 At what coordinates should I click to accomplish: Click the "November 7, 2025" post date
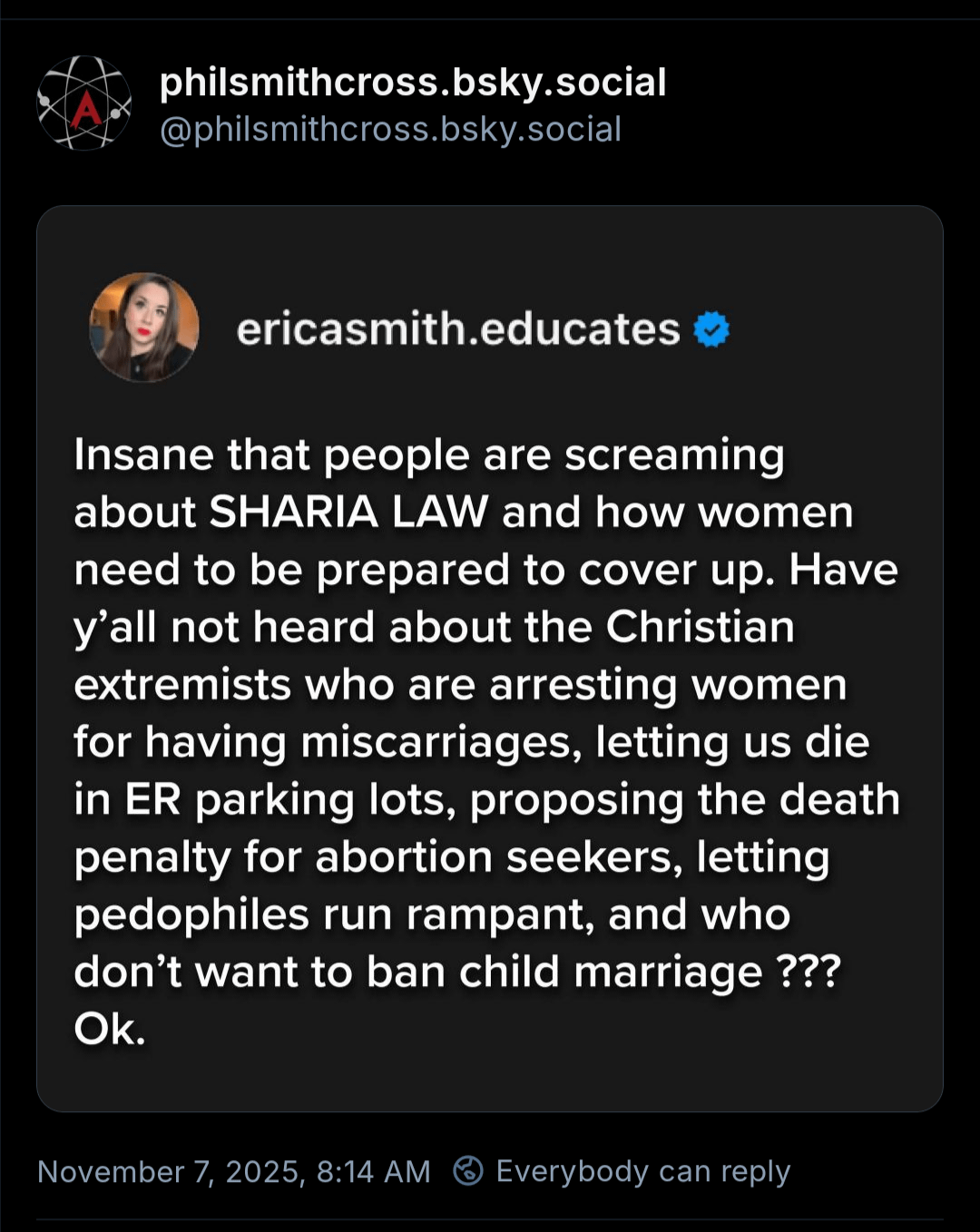click(171, 1172)
